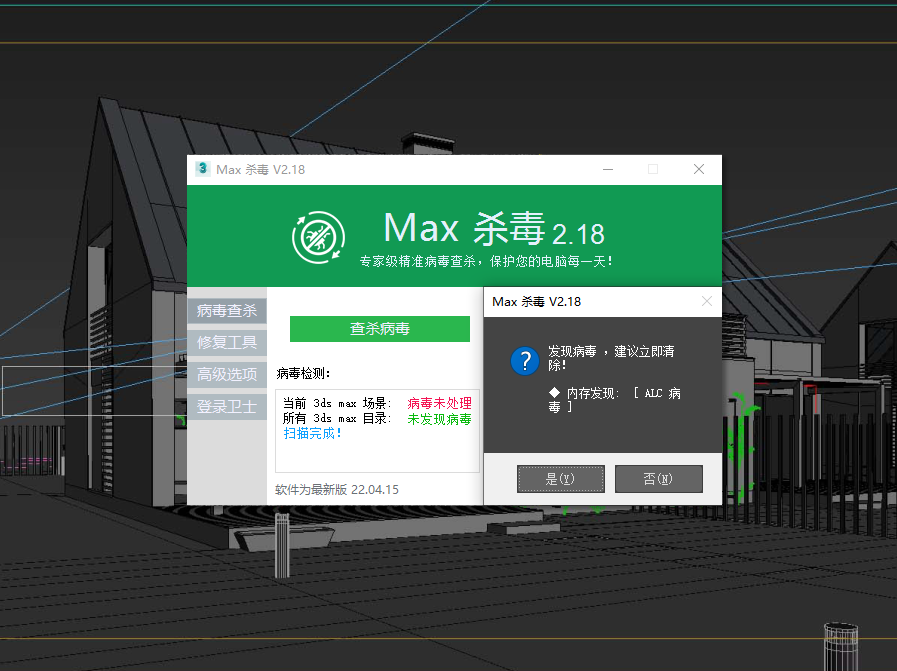The image size is (897, 671).
Task: Click the 内存发现 ALC 病毒 detail text
Action: [615, 400]
